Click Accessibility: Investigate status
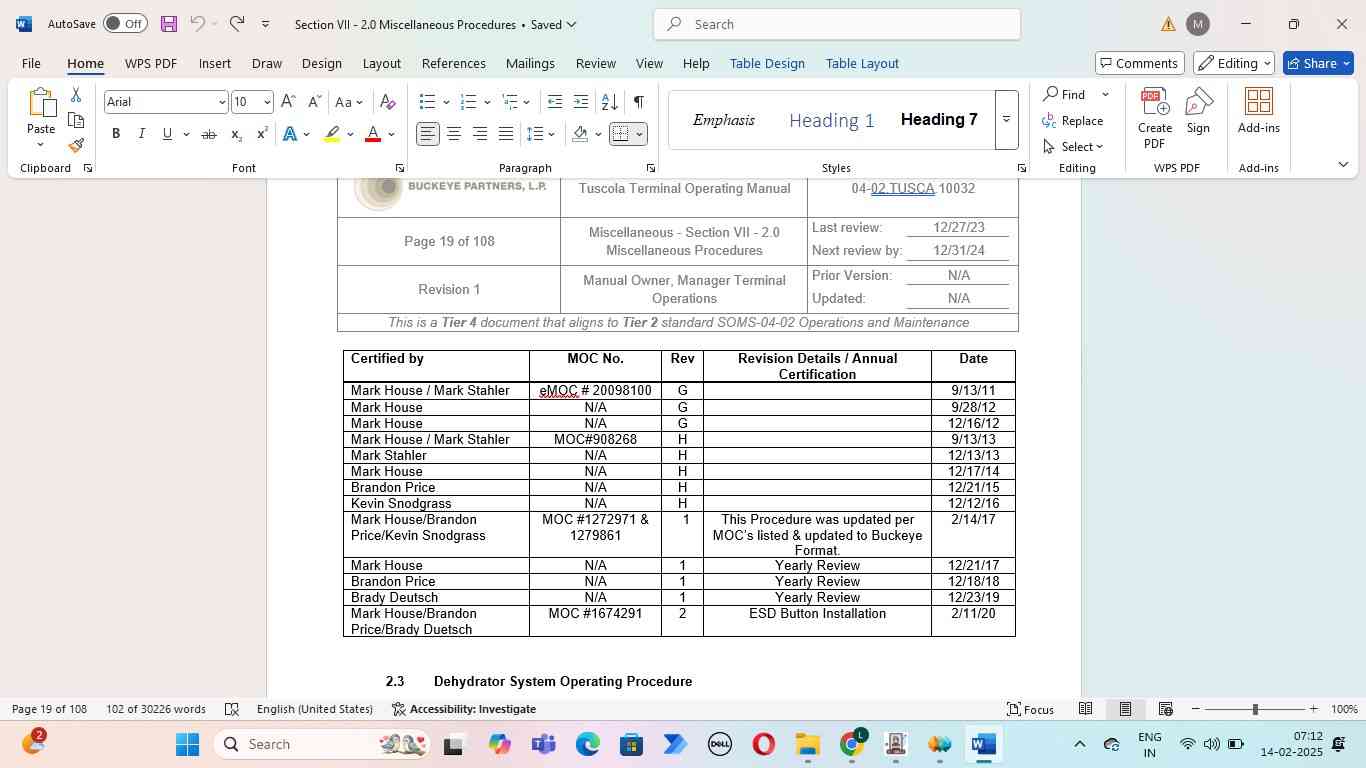1366x768 pixels. pyautogui.click(x=464, y=709)
